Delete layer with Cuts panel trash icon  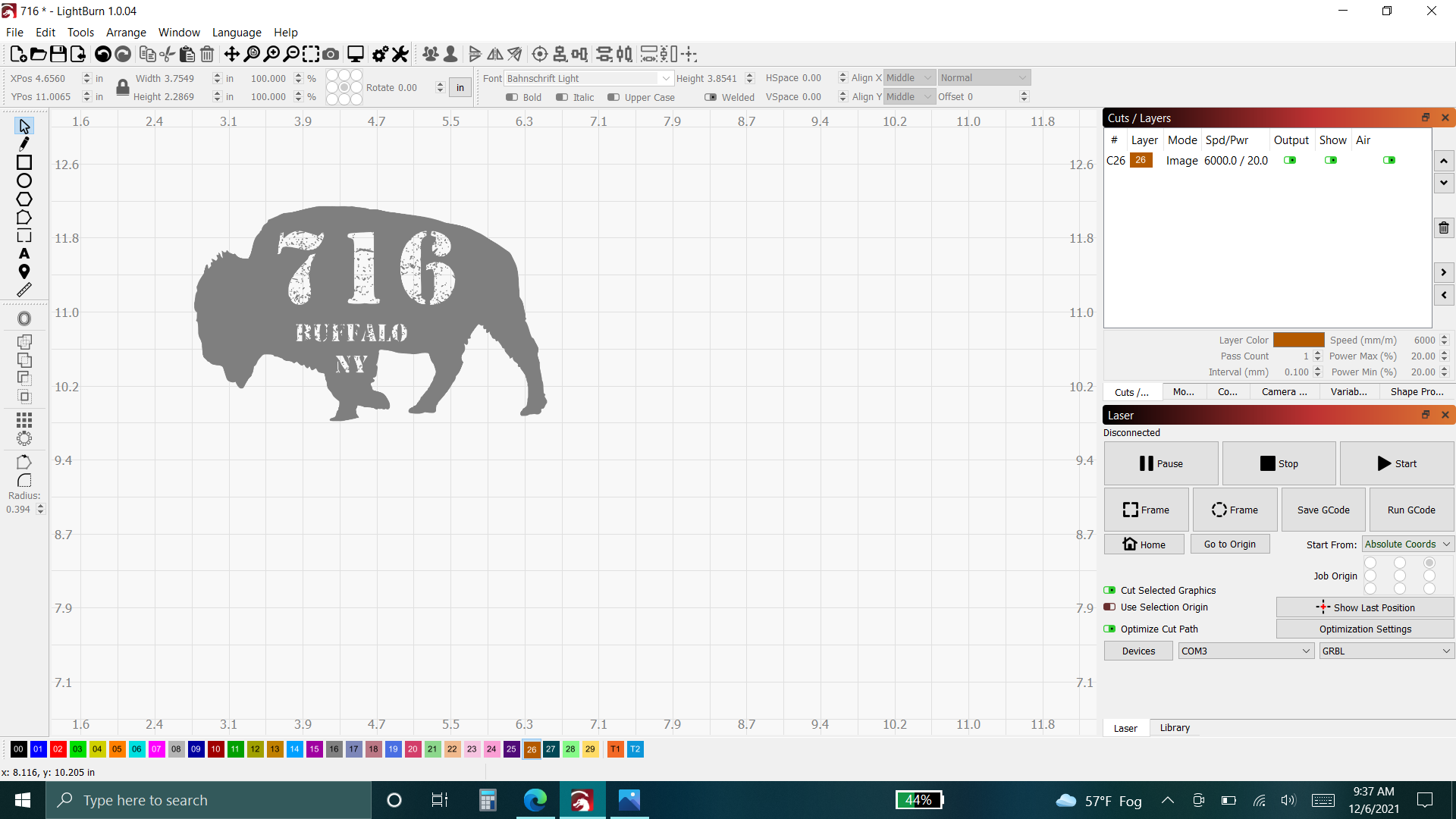click(x=1444, y=228)
